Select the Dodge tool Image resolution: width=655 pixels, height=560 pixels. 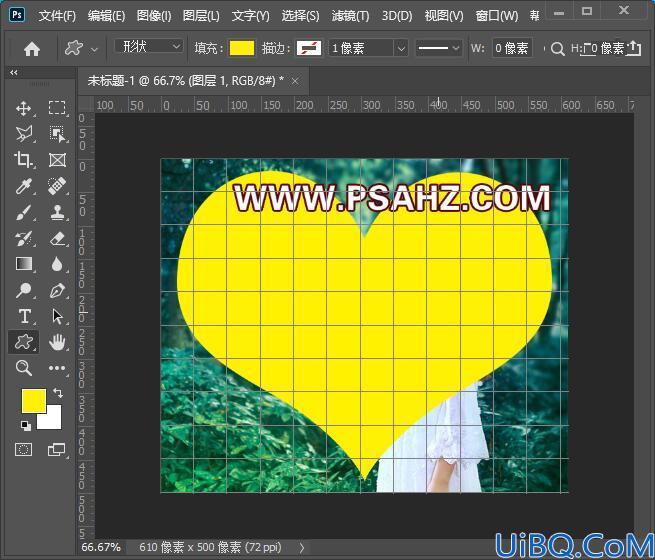pos(23,290)
